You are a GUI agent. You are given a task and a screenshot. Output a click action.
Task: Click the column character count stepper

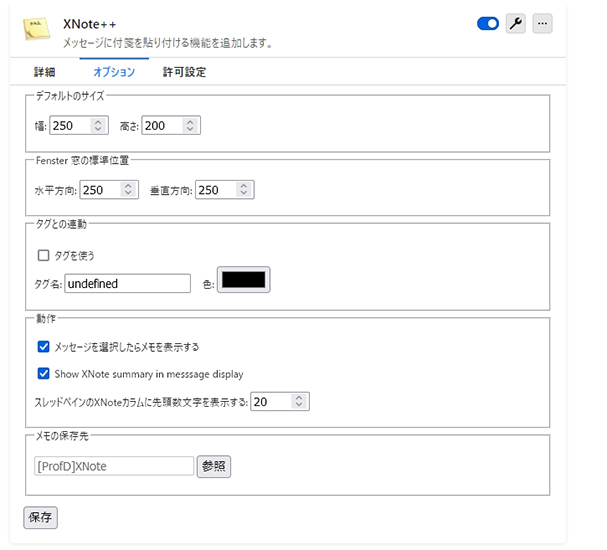[300, 401]
